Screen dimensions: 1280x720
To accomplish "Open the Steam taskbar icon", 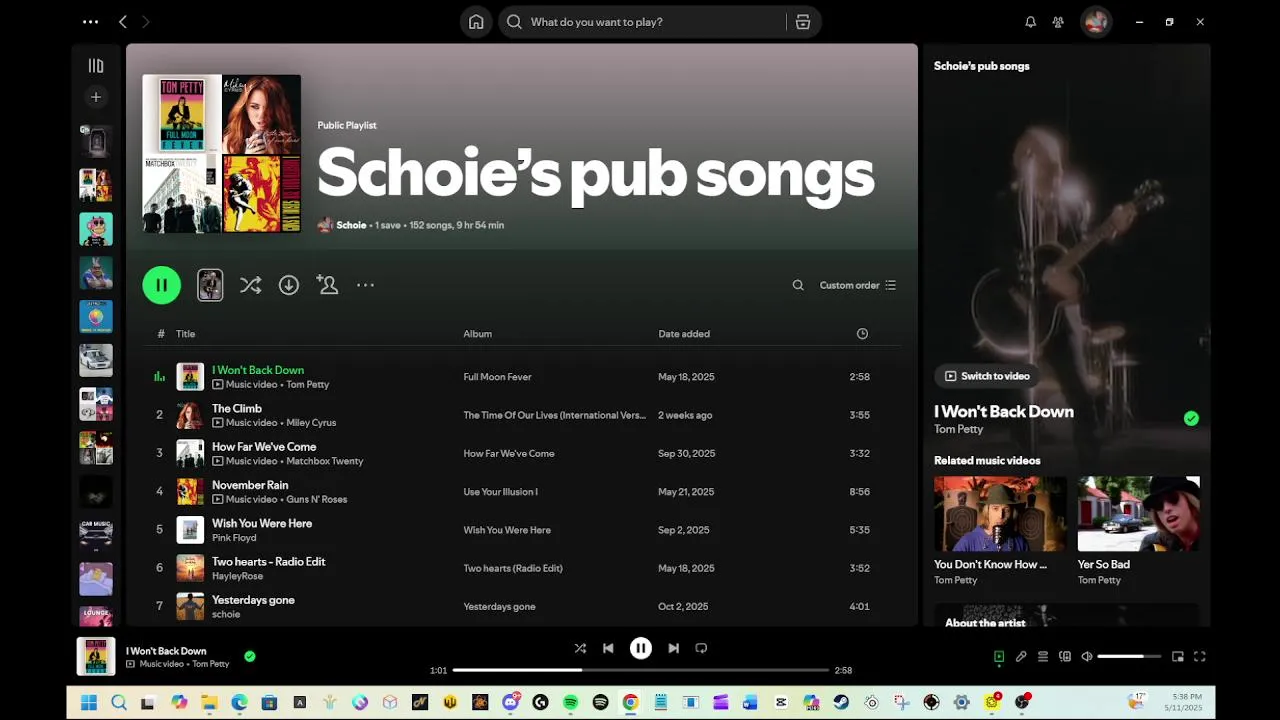I will tap(841, 703).
